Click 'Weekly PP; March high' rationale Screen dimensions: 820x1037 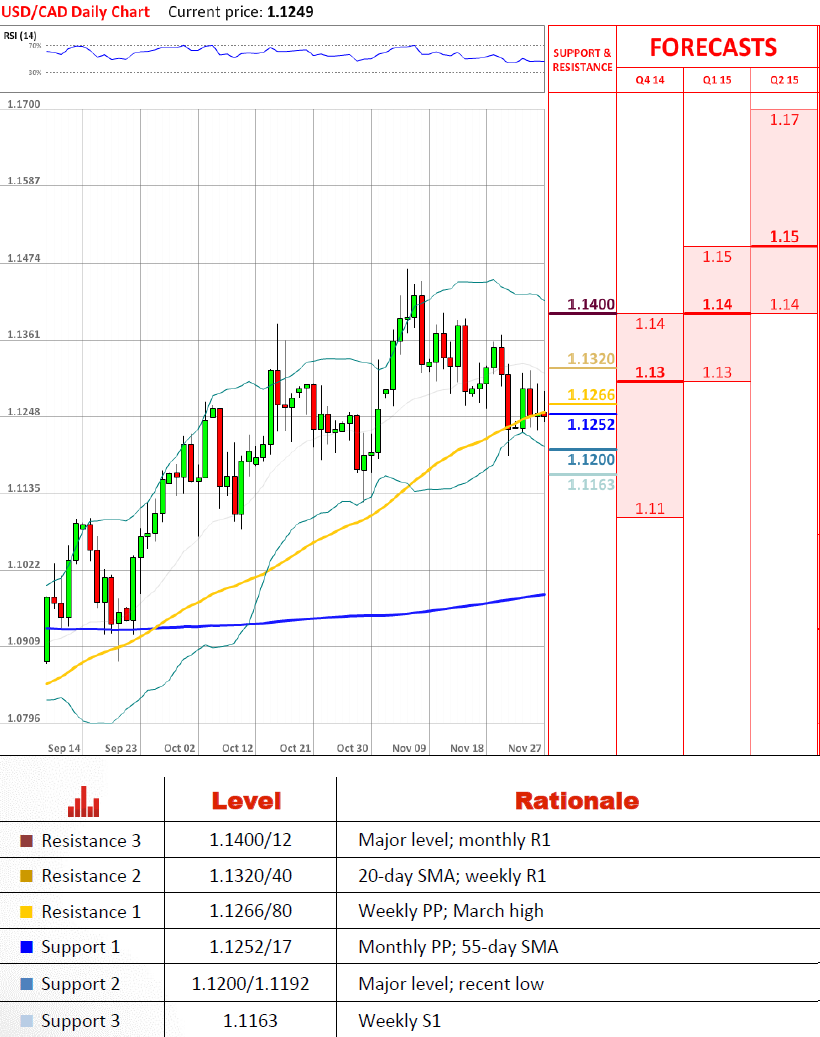(x=451, y=911)
